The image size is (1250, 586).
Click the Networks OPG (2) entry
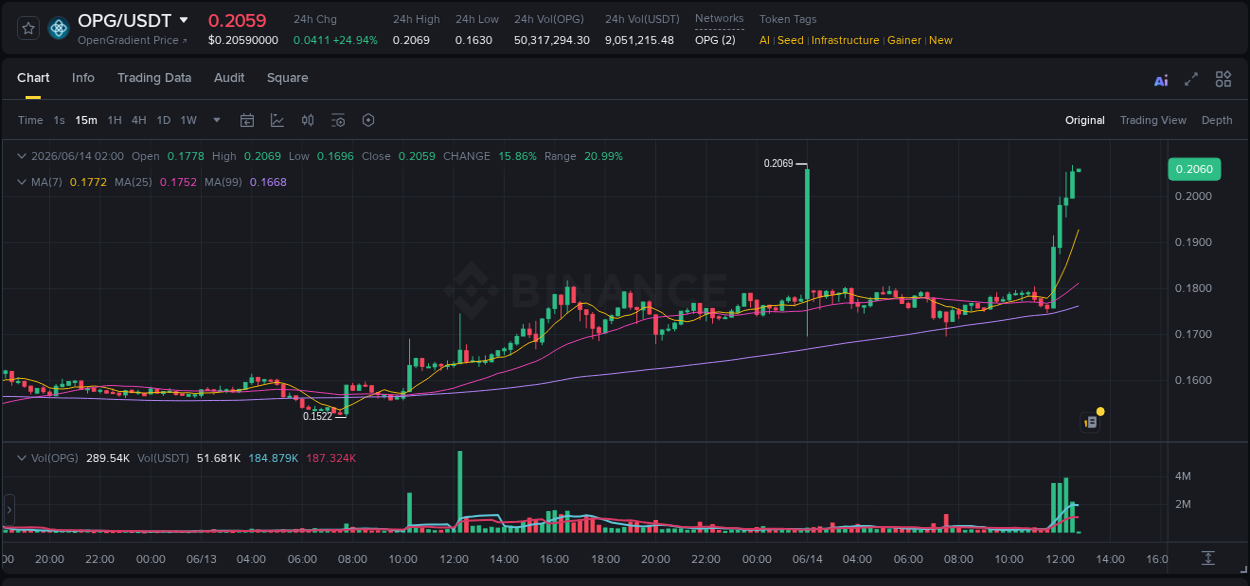point(715,40)
